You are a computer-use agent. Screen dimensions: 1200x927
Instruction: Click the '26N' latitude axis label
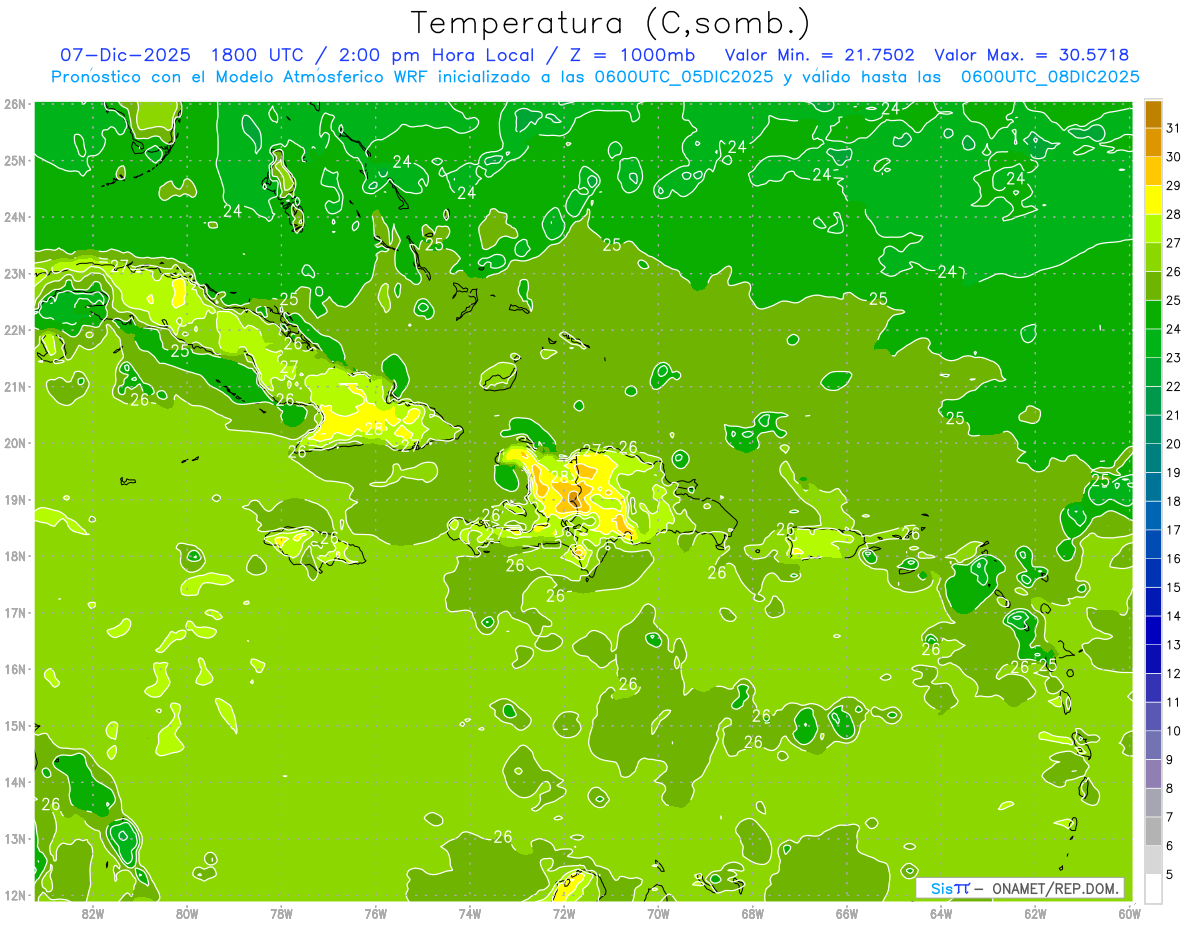[x=15, y=104]
